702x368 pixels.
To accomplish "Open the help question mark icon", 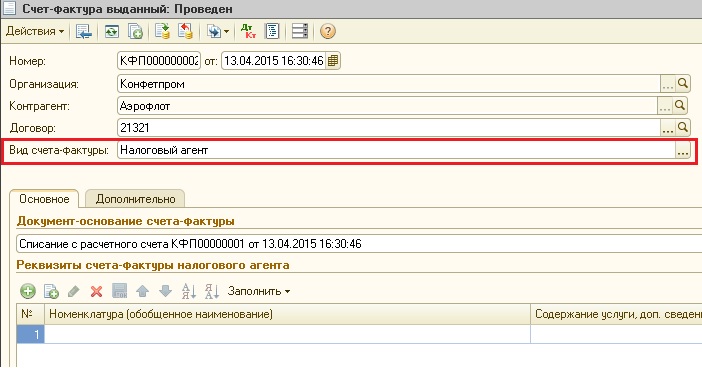I will [328, 31].
